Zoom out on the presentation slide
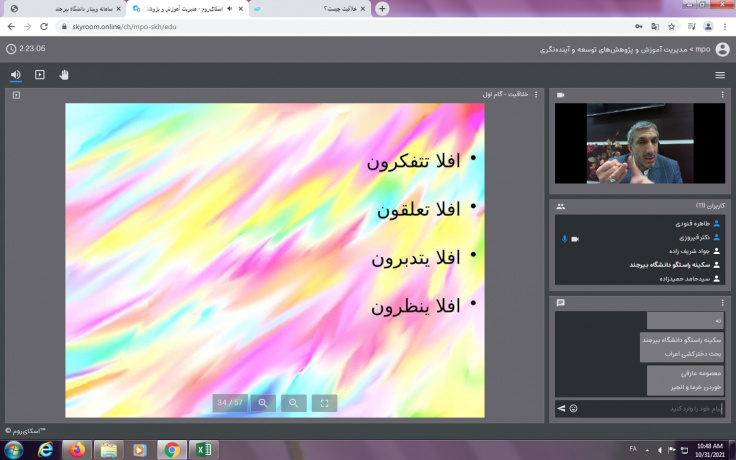The height and width of the screenshot is (460, 736). [x=293, y=403]
